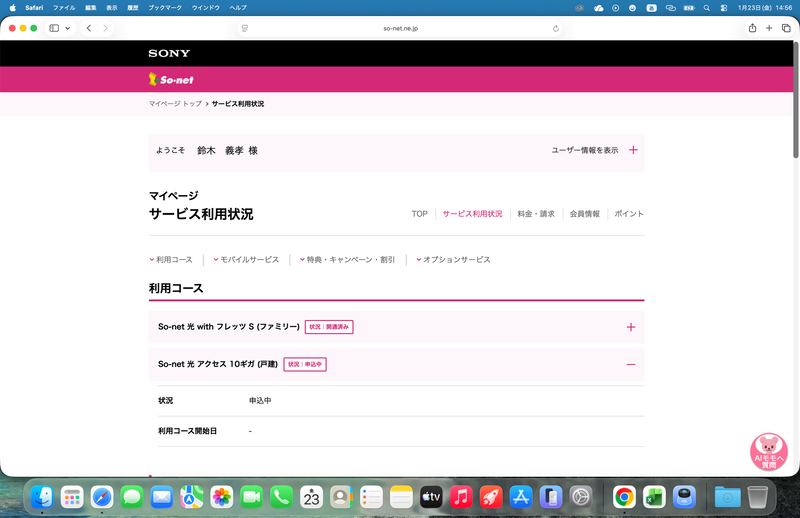Viewport: 800px width, 518px height.
Task: Open Messages app in the dock
Action: coord(132,497)
